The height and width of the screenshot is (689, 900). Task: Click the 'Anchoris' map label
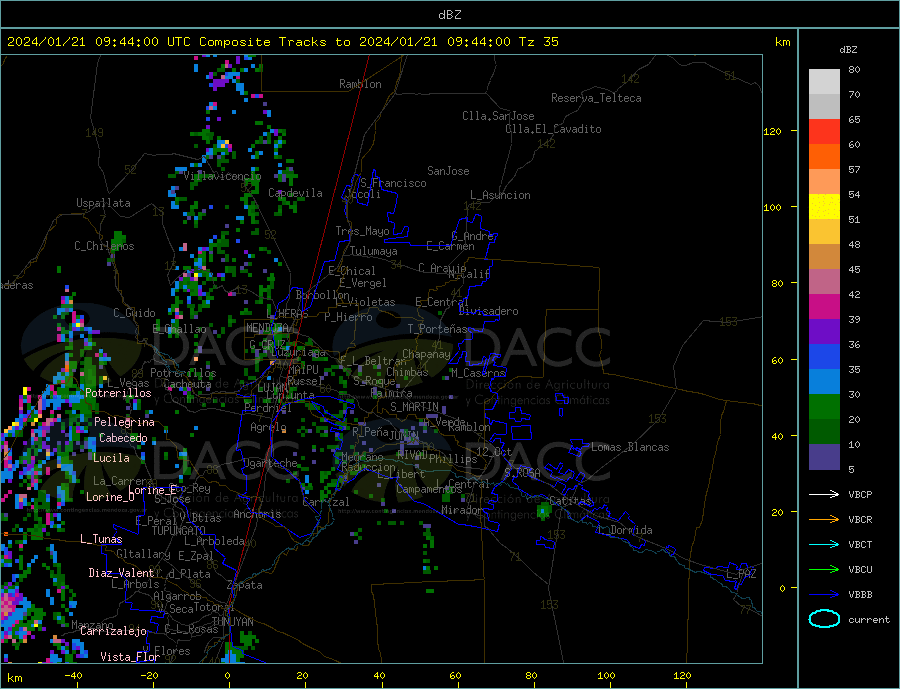click(257, 514)
